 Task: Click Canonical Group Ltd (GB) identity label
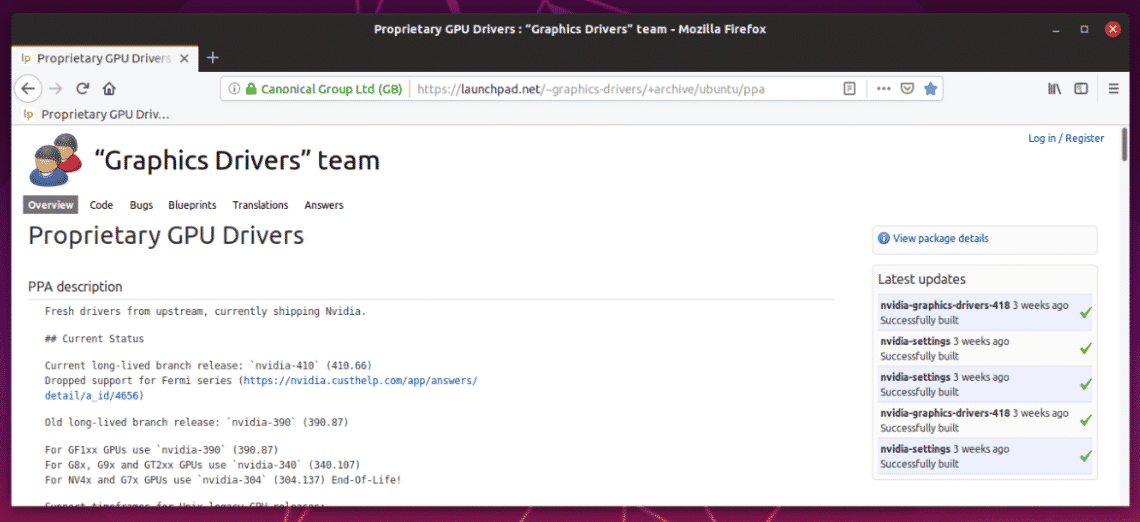pos(331,89)
